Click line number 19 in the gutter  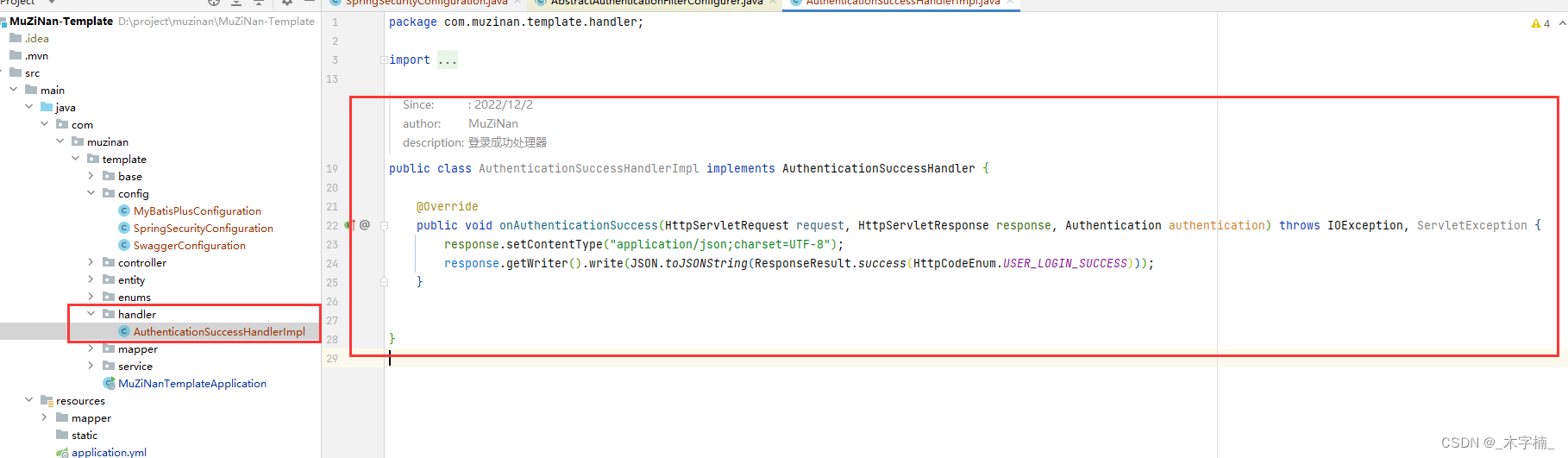(332, 168)
